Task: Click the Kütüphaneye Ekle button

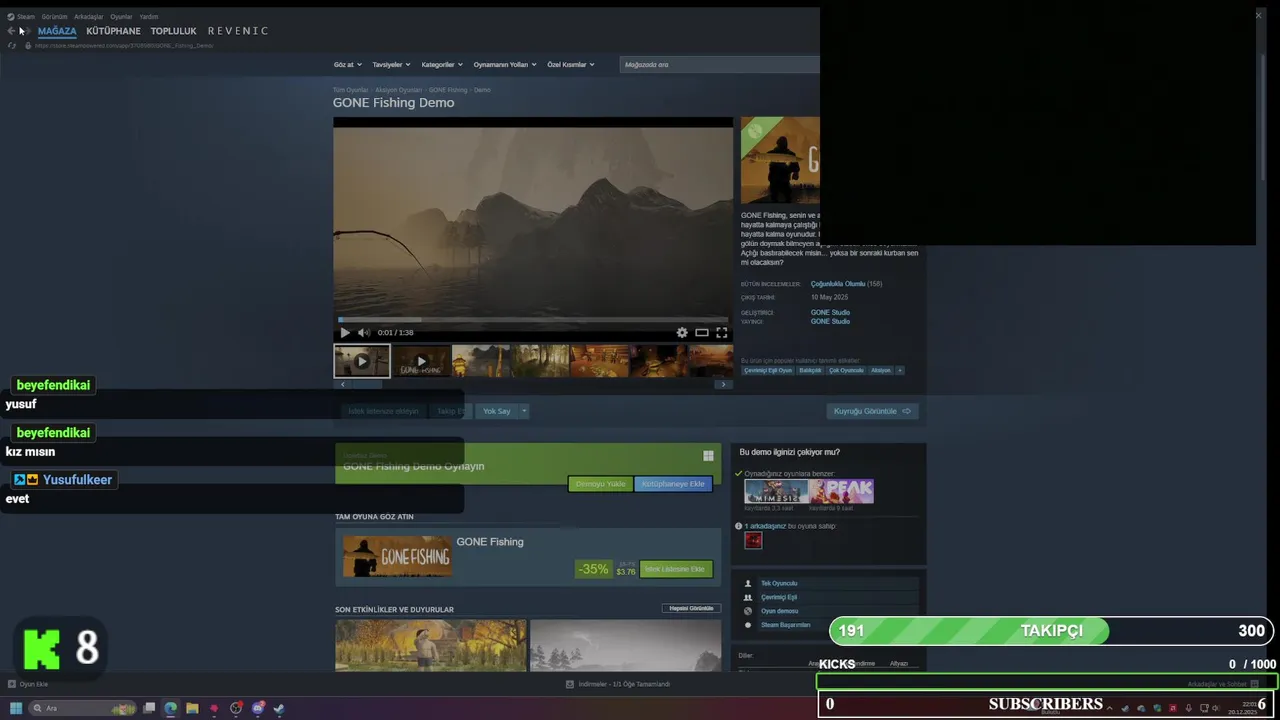Action: point(673,484)
